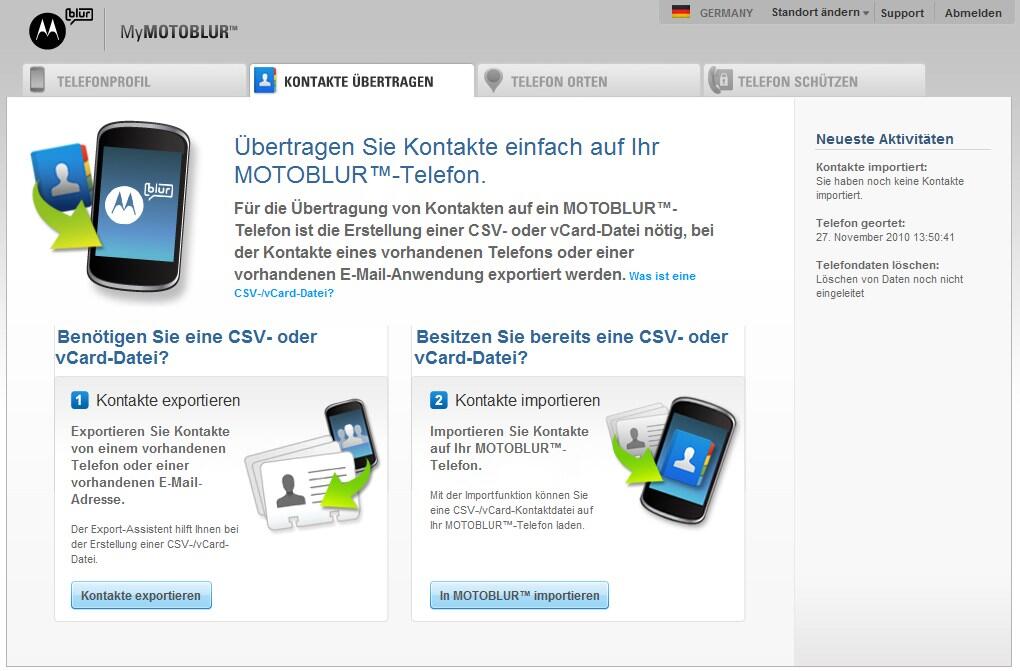Open the Telefon schützen tab
This screenshot has height=671, width=1020.
pos(814,81)
